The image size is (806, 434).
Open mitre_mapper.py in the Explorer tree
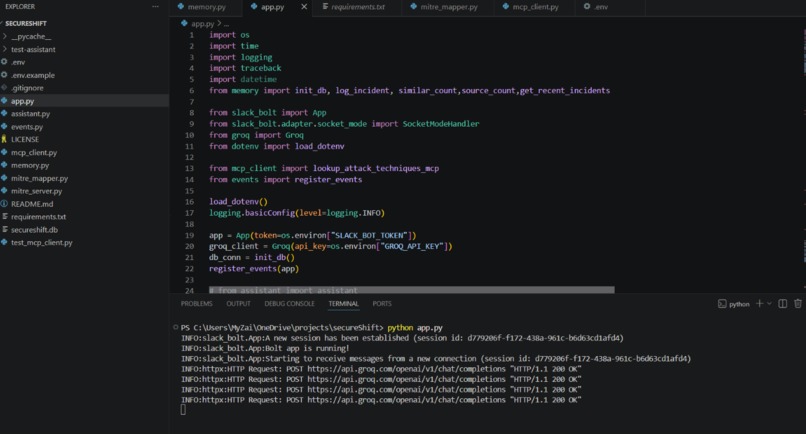(40, 178)
